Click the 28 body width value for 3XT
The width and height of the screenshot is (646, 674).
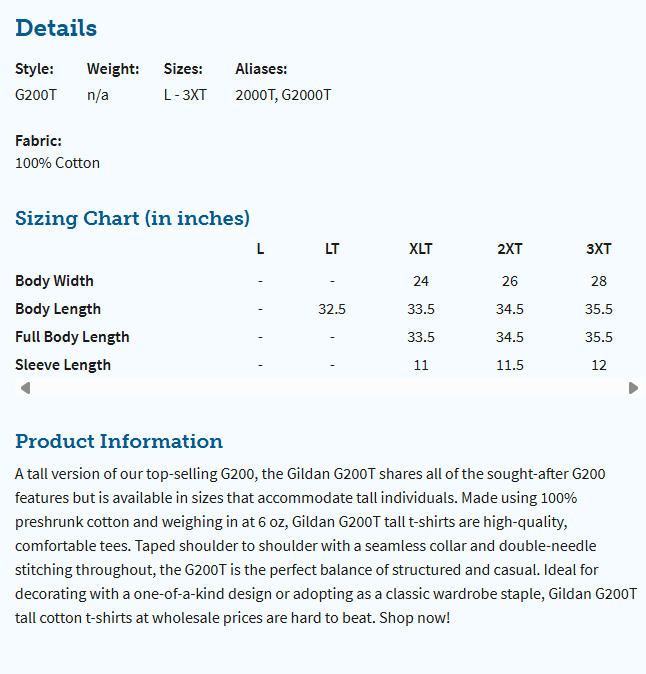point(599,281)
